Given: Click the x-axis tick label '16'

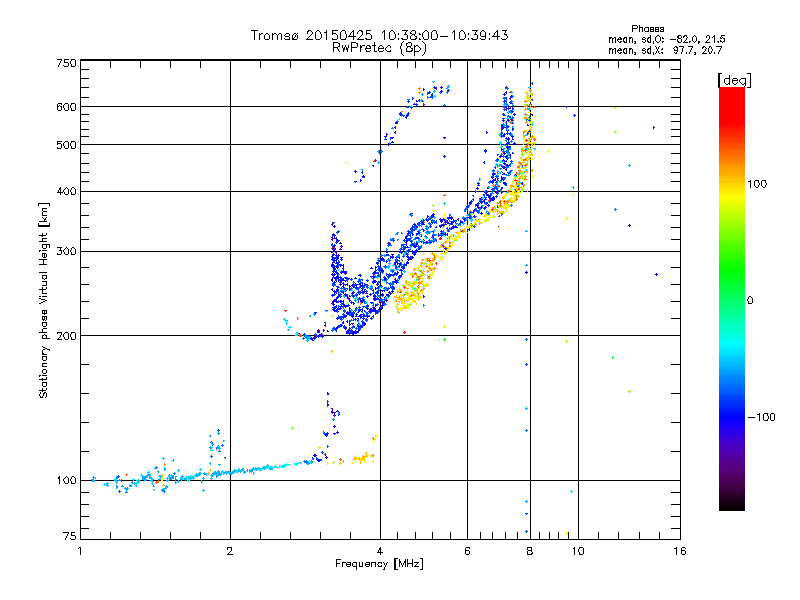Looking at the screenshot, I should click(680, 551).
